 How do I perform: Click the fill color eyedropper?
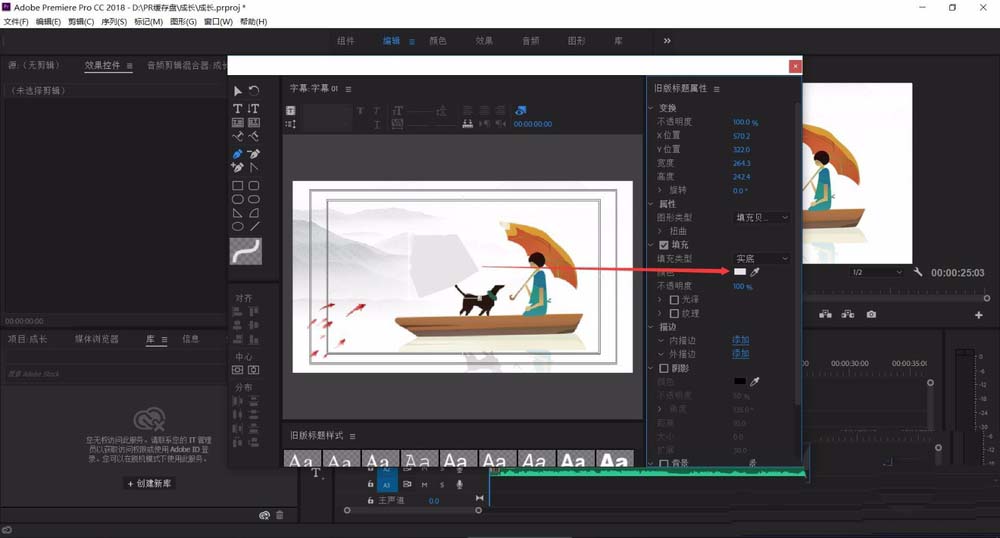(755, 272)
